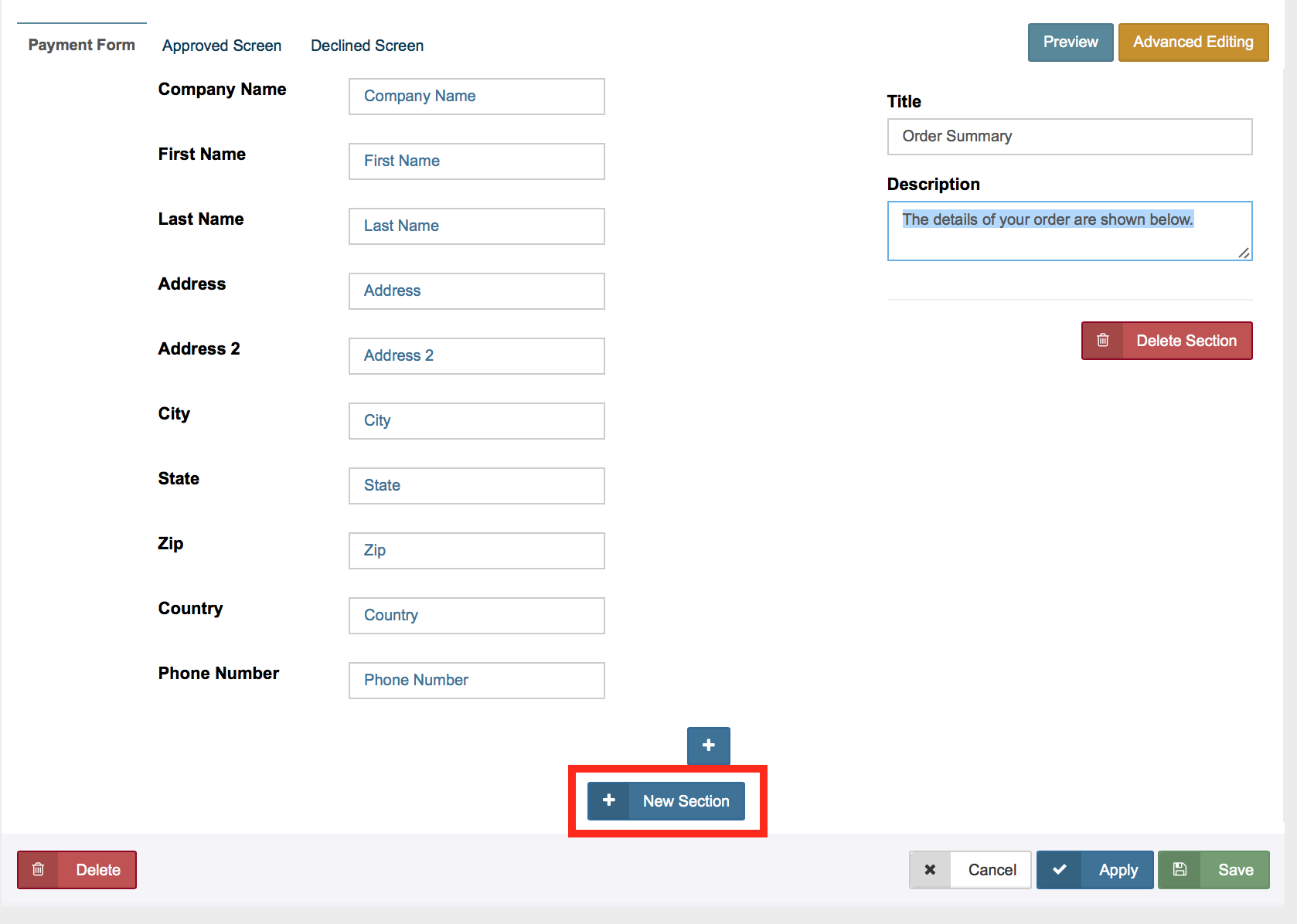Click into the Company Name field
This screenshot has height=924, width=1297.
[x=476, y=97]
